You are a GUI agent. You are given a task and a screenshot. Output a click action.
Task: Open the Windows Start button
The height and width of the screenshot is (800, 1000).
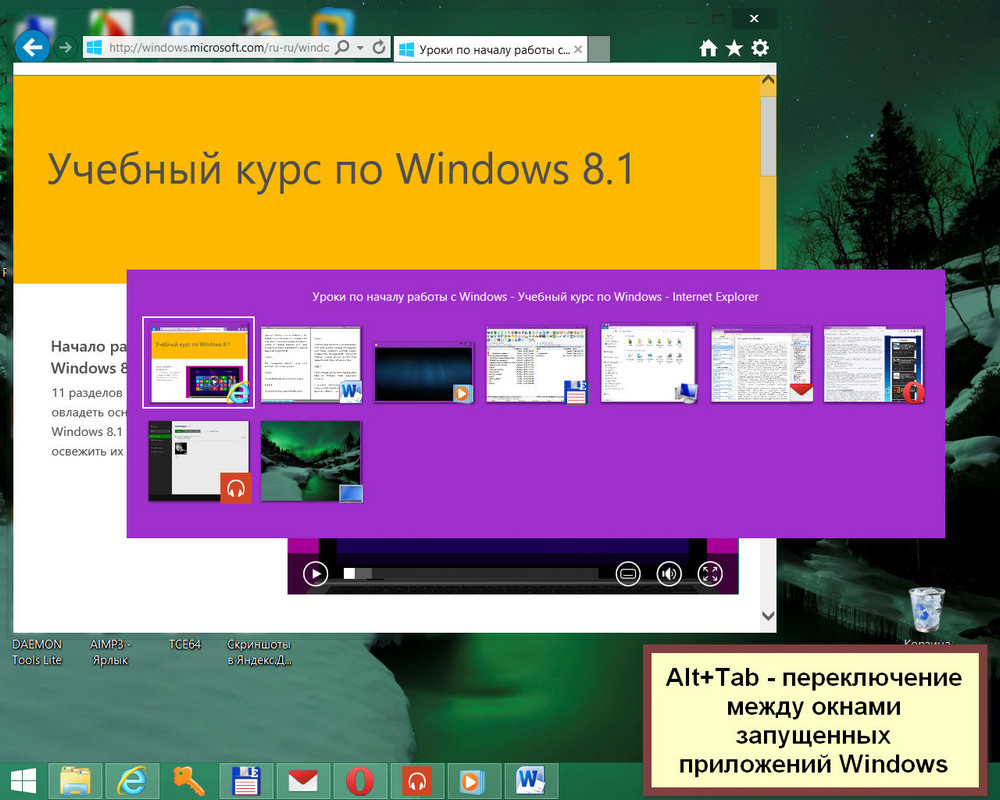pyautogui.click(x=24, y=781)
